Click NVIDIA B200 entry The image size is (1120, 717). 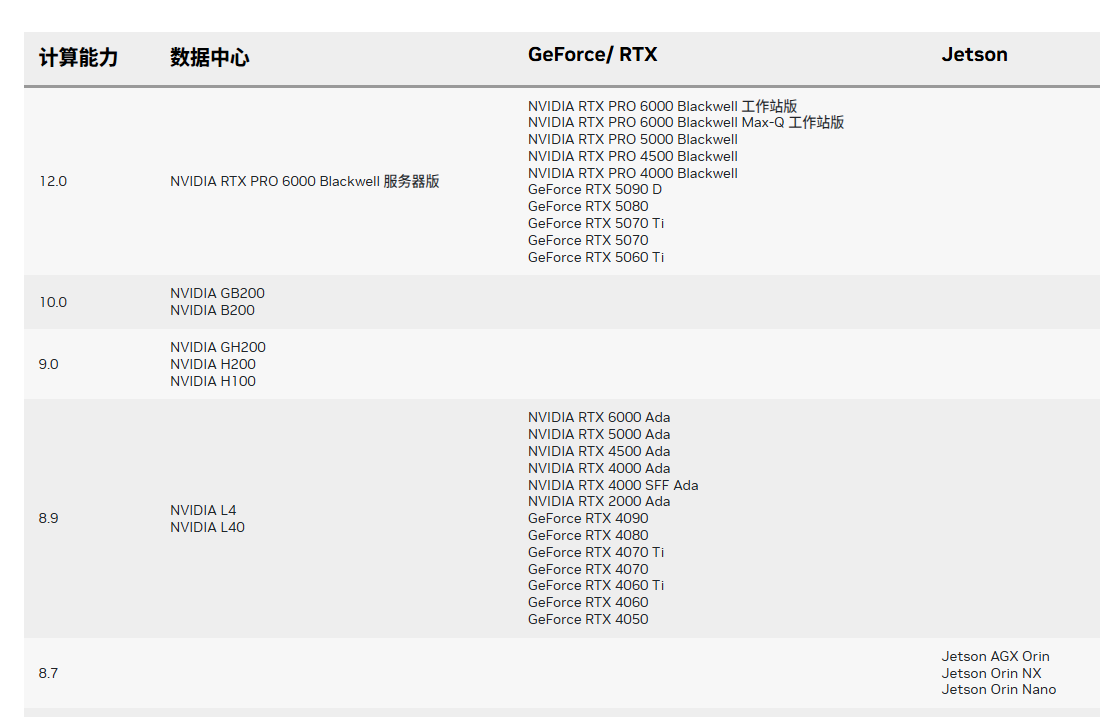coord(213,311)
